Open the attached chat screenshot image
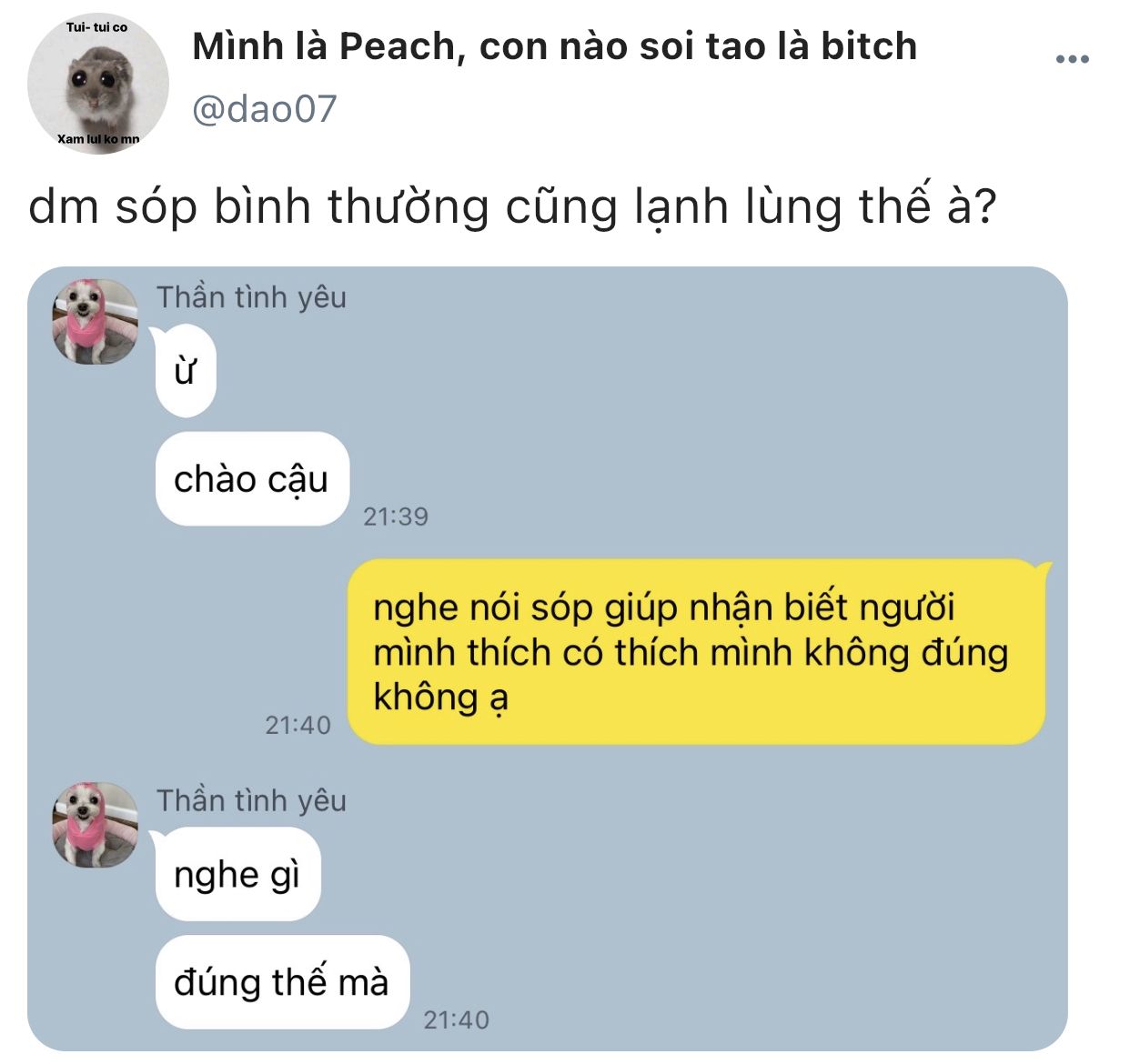 point(547,658)
